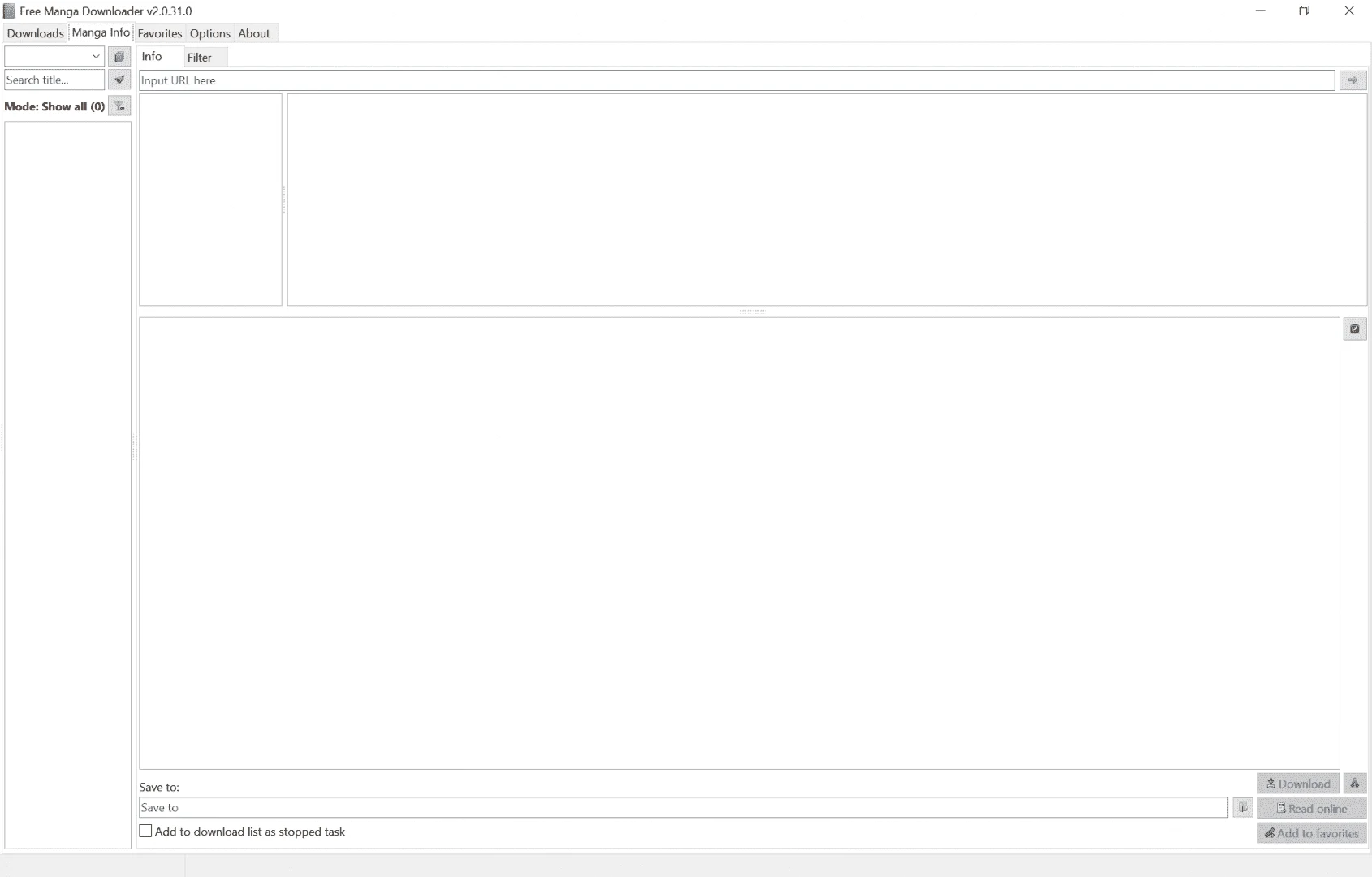Select the Manga Info tab
This screenshot has height=877, width=1372.
101,32
